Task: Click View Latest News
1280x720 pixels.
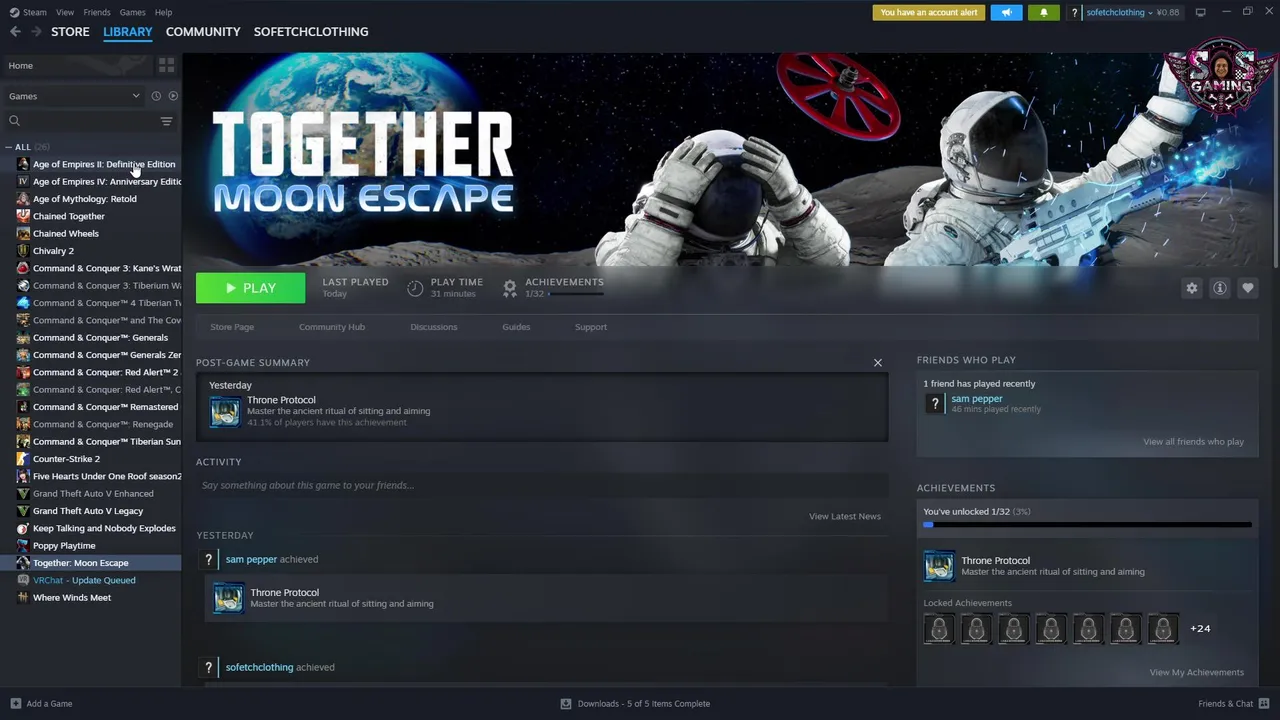Action: click(x=845, y=517)
